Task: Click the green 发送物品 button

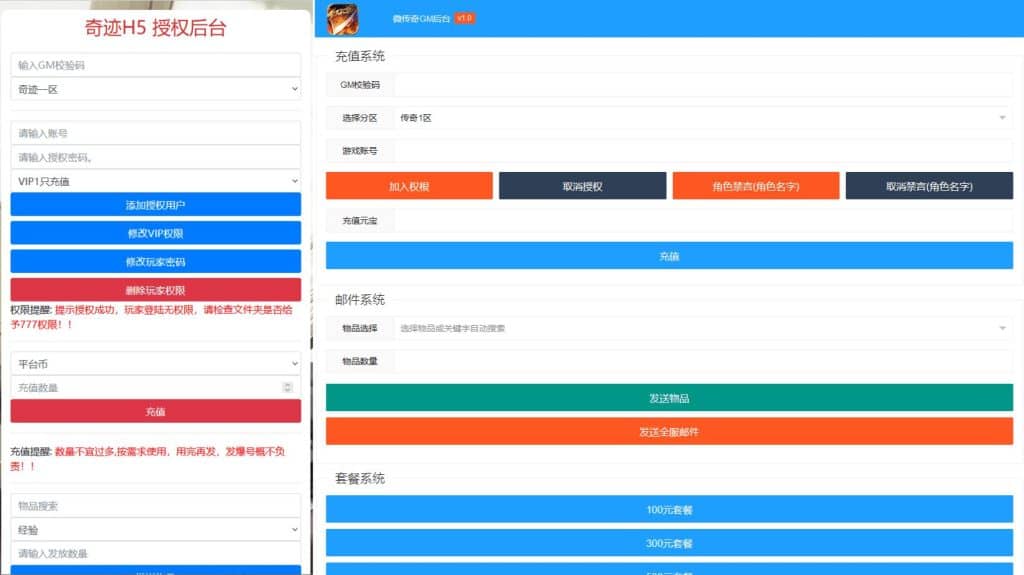Action: (x=669, y=398)
